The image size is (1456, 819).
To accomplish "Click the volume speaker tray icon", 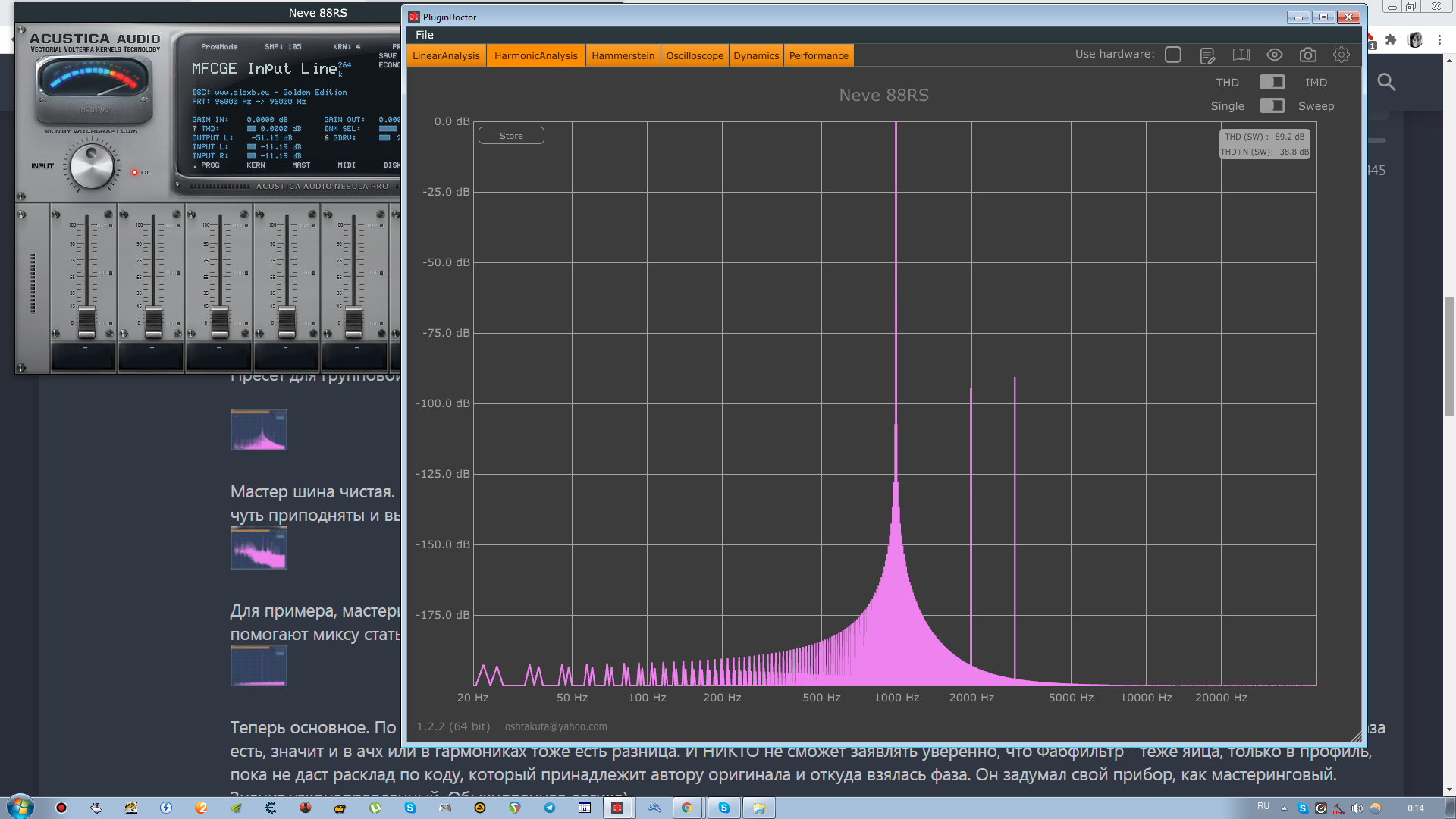I will pos(1357,808).
